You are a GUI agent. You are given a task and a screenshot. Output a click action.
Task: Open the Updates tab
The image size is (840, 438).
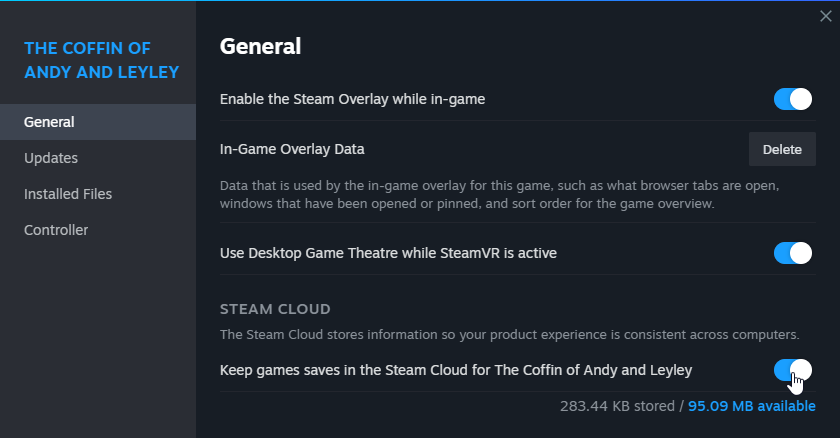(51, 158)
